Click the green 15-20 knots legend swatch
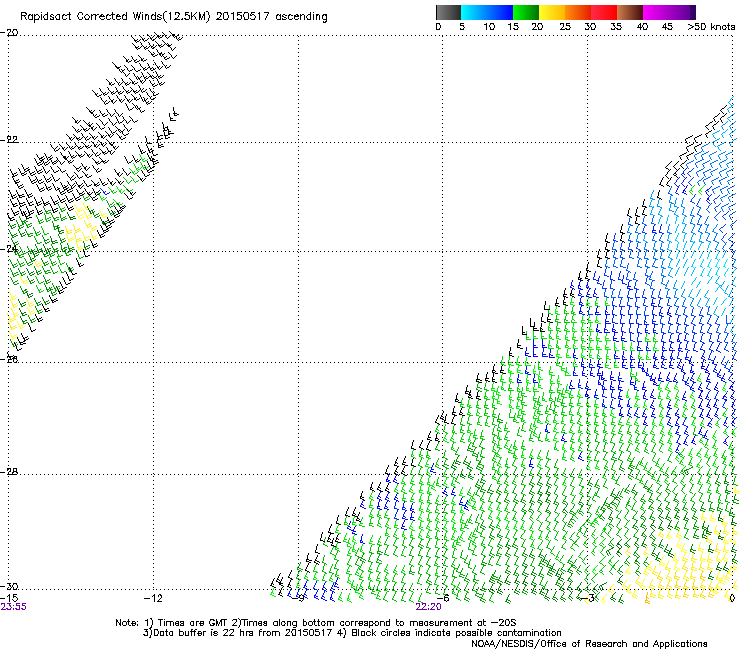 pos(526,12)
